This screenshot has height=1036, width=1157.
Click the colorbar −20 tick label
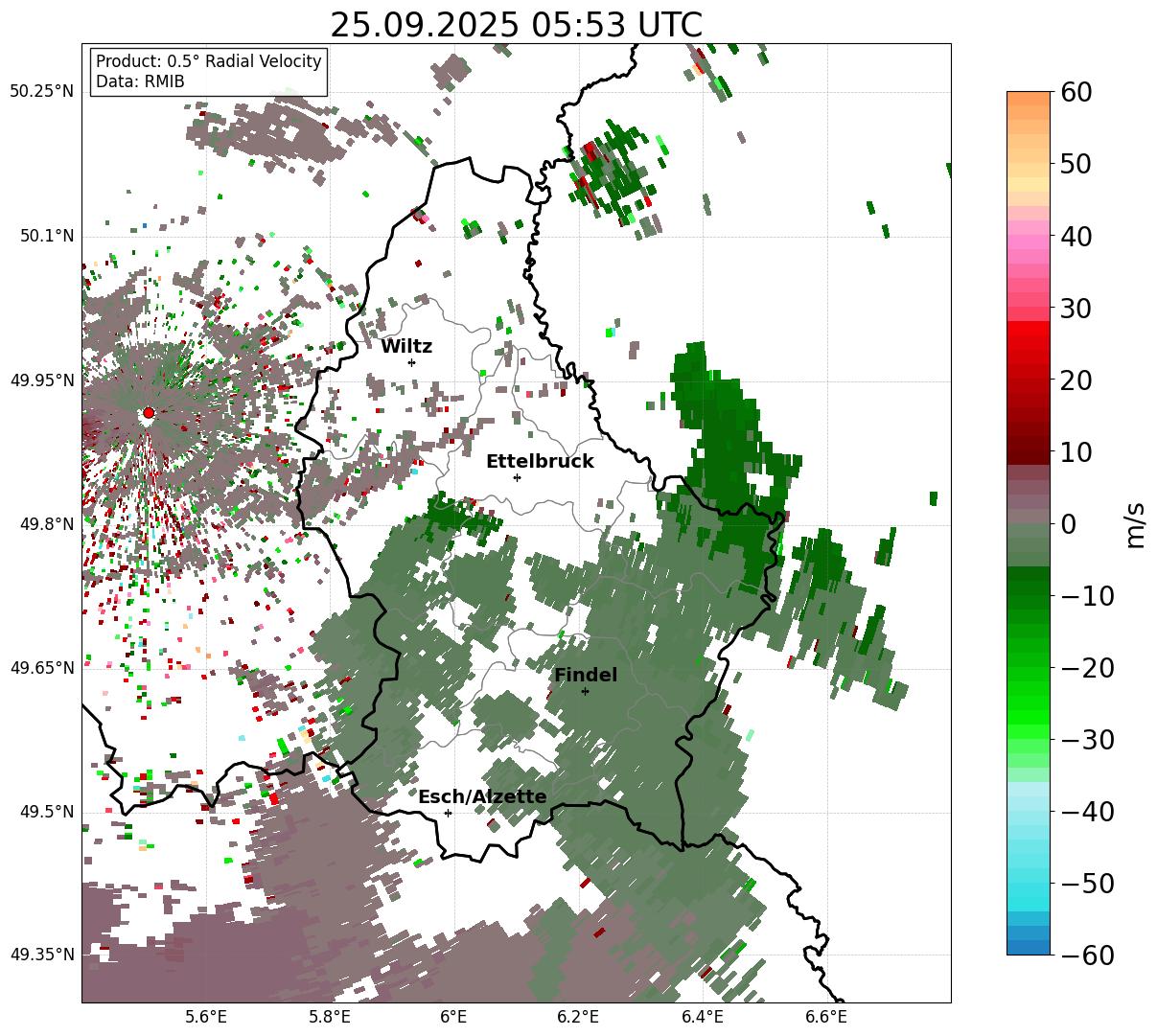tap(1086, 668)
